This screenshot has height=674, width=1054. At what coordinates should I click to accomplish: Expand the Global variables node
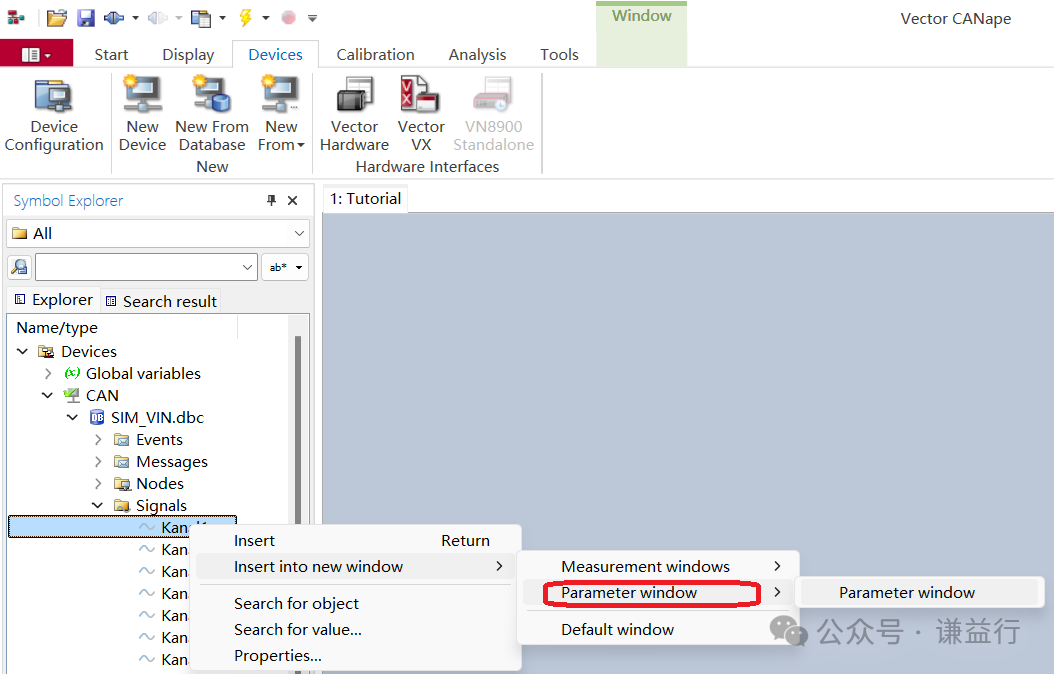coord(48,374)
